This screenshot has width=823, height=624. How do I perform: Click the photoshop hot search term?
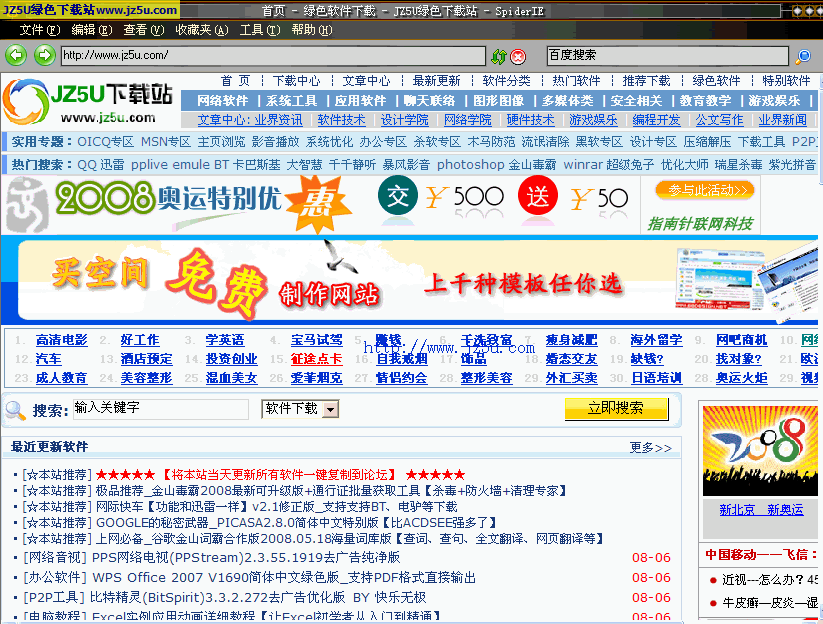coord(470,165)
